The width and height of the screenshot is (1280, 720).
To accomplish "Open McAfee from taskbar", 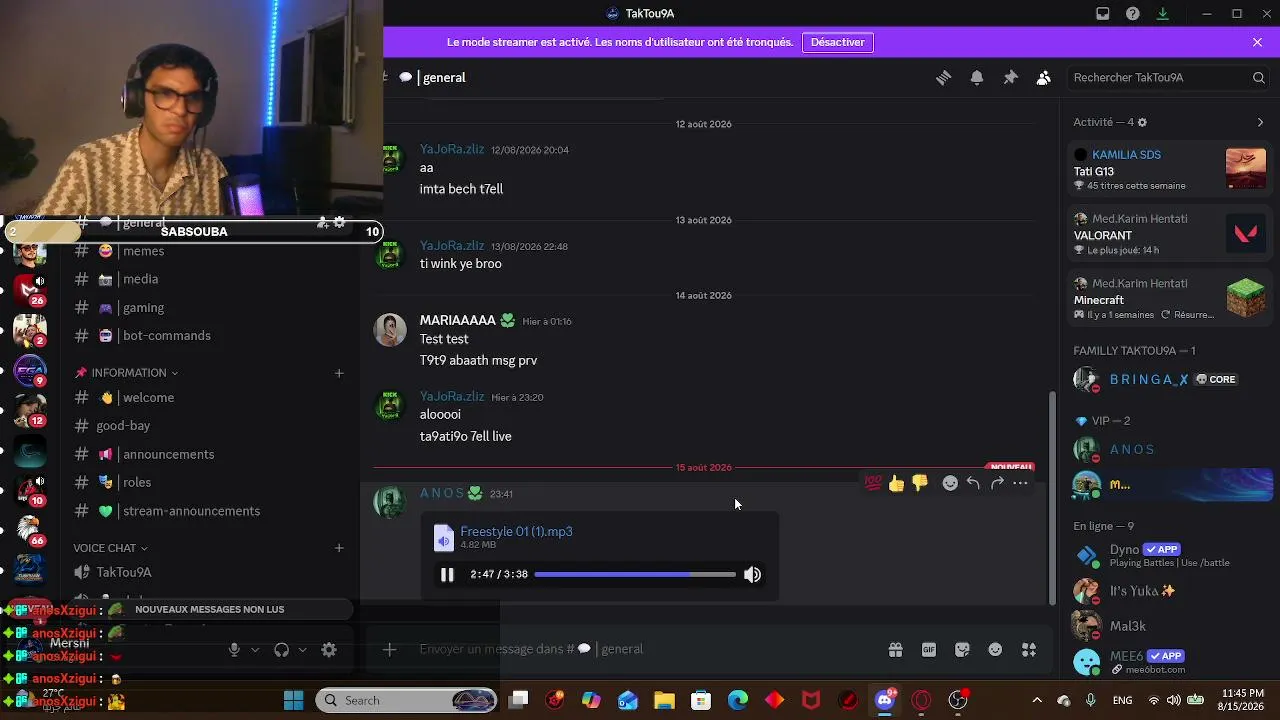I will point(811,701).
